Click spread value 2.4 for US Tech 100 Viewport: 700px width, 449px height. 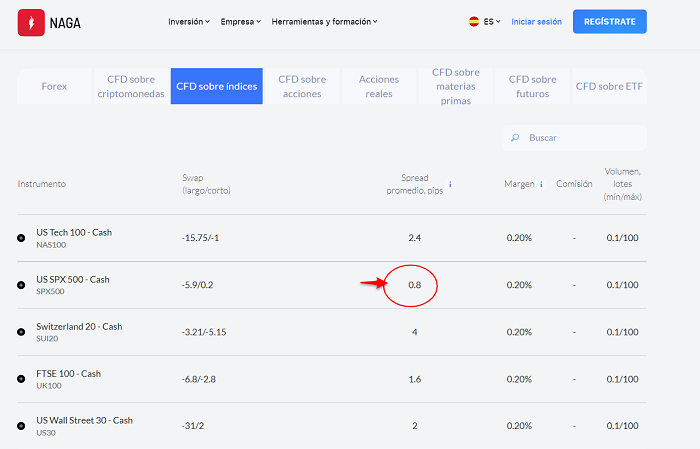pos(415,238)
